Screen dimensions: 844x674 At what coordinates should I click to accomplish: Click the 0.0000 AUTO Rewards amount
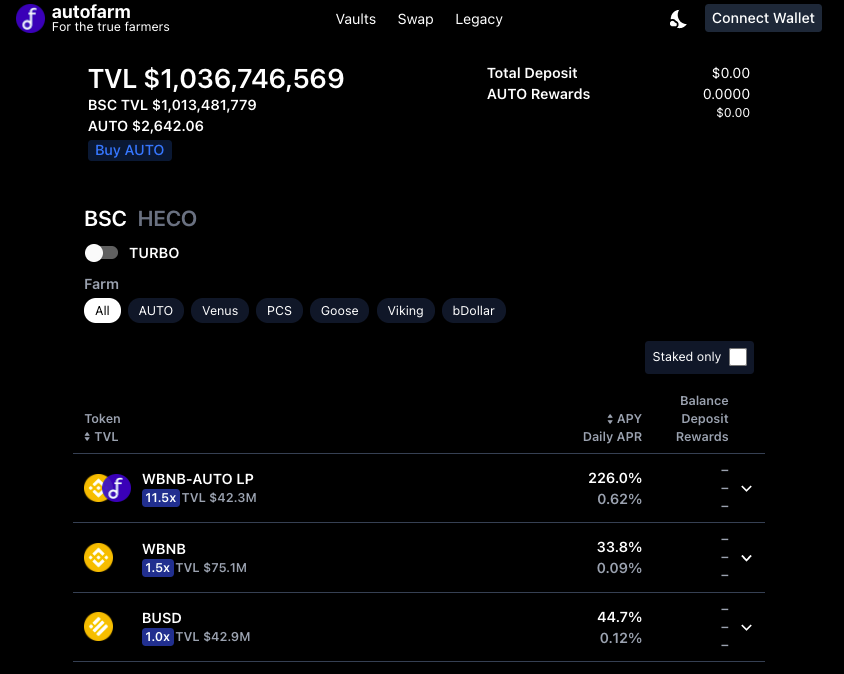coord(726,94)
